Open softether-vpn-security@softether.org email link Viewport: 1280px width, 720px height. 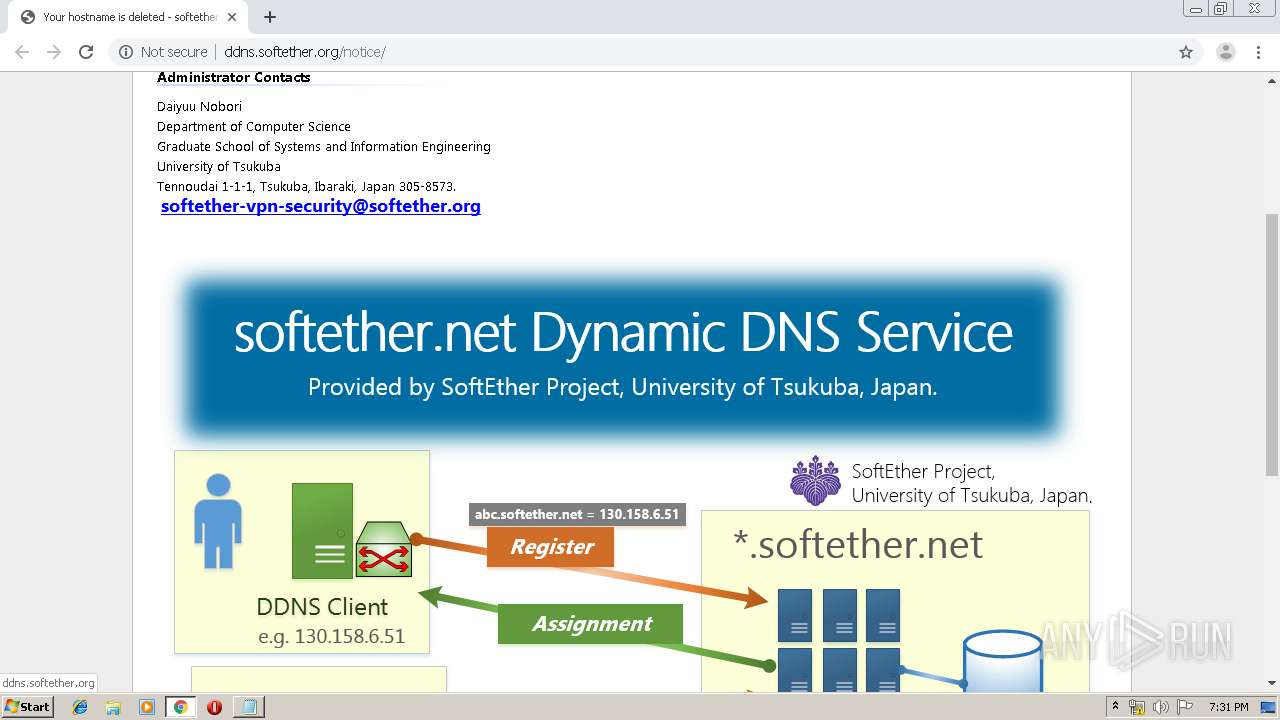321,206
